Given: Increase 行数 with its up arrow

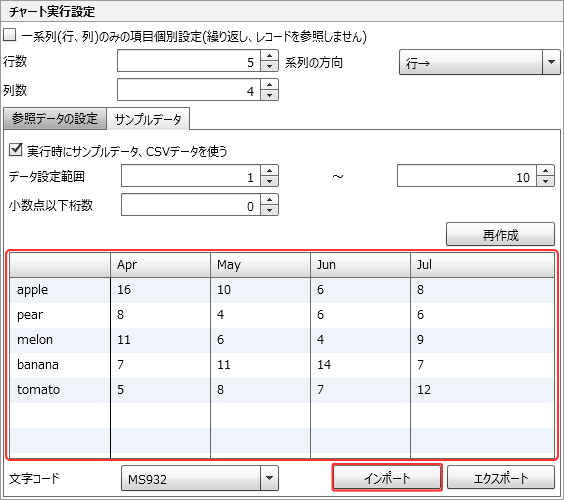Looking at the screenshot, I should [x=269, y=55].
